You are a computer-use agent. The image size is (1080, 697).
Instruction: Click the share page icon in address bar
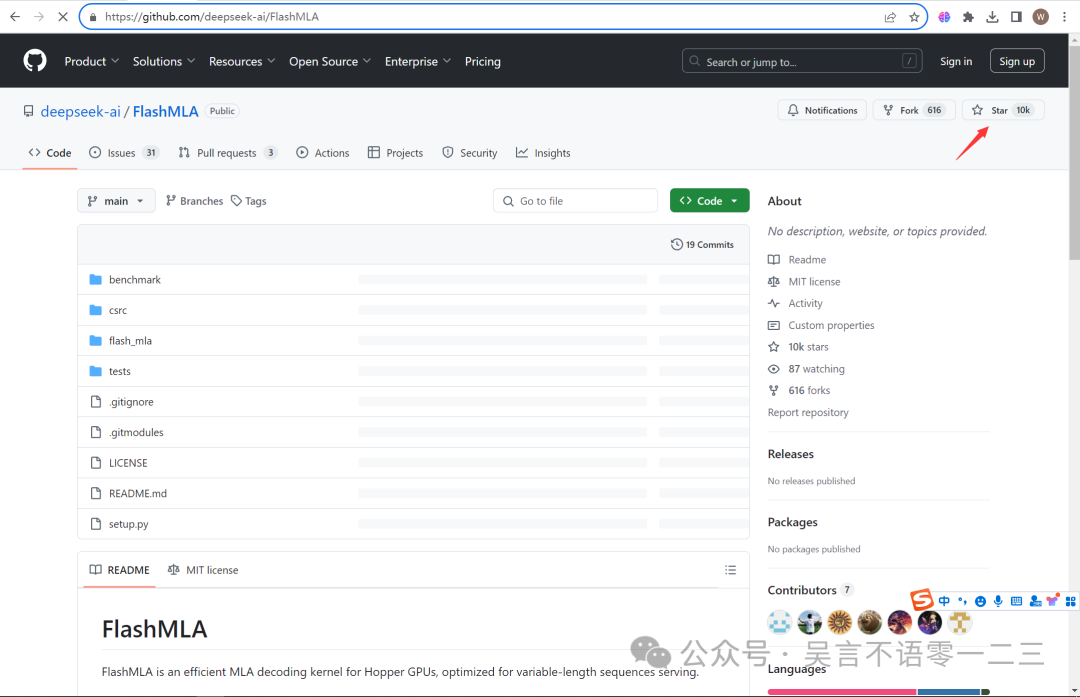890,17
